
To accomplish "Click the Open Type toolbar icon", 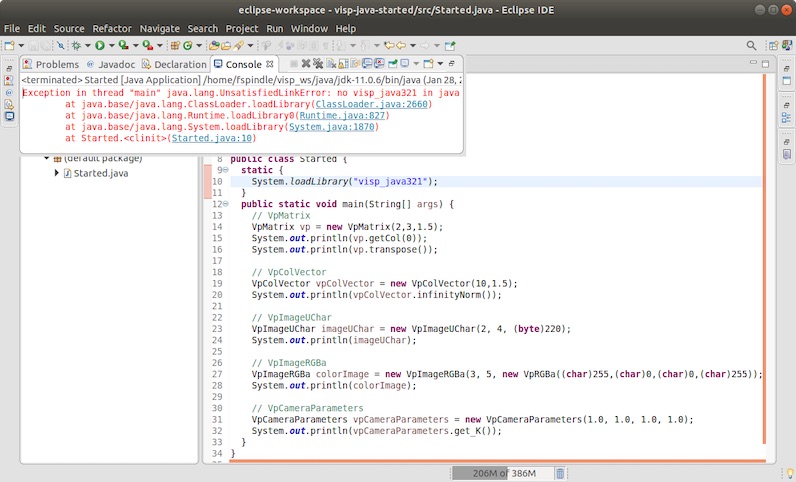I will (213, 46).
